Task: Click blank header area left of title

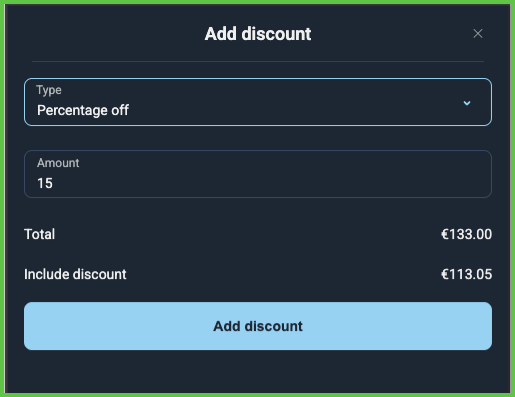Action: [107, 34]
